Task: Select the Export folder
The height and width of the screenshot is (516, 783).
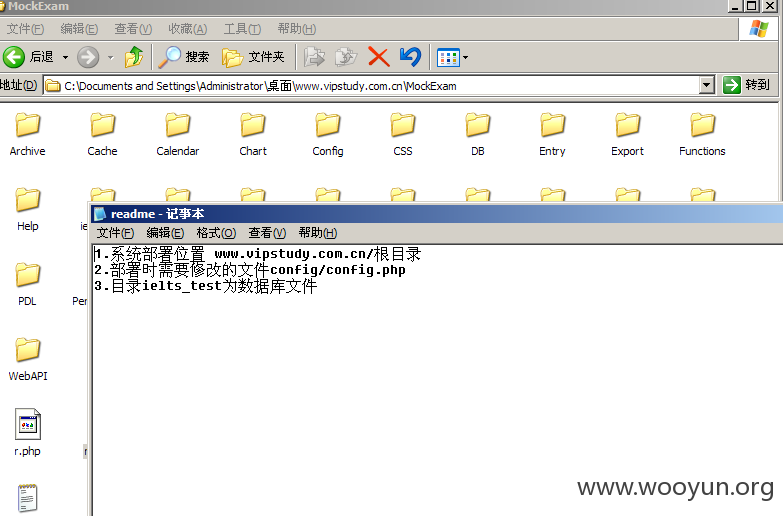Action: (x=628, y=134)
